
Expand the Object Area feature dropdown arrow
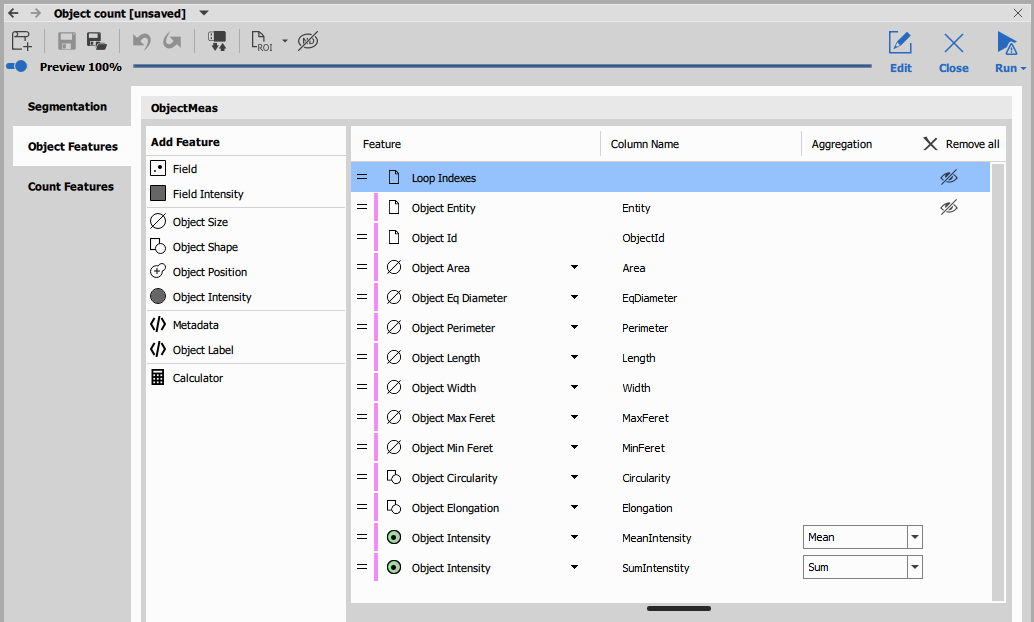pos(574,268)
